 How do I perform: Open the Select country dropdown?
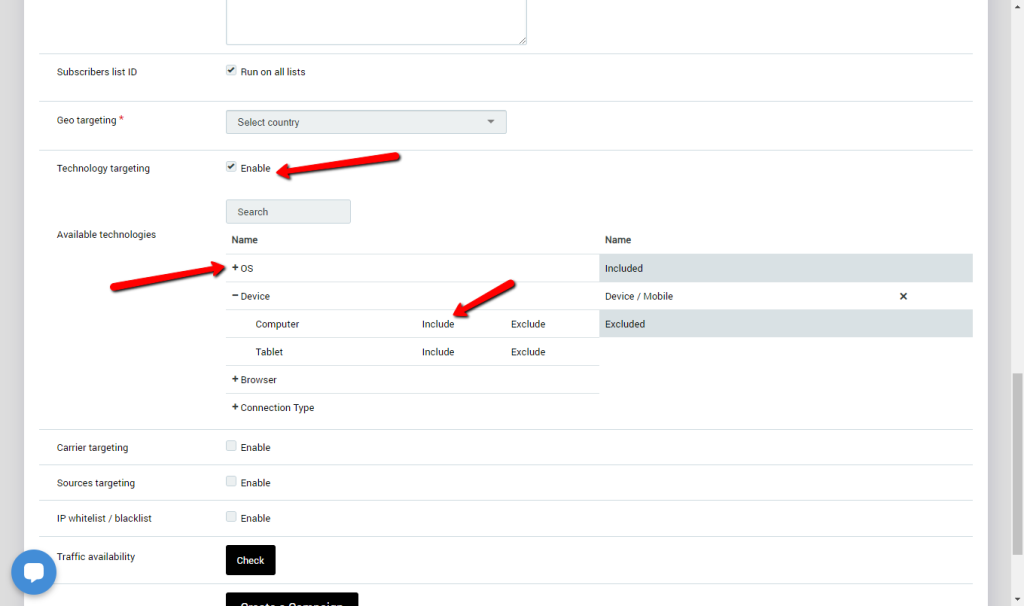(x=366, y=122)
